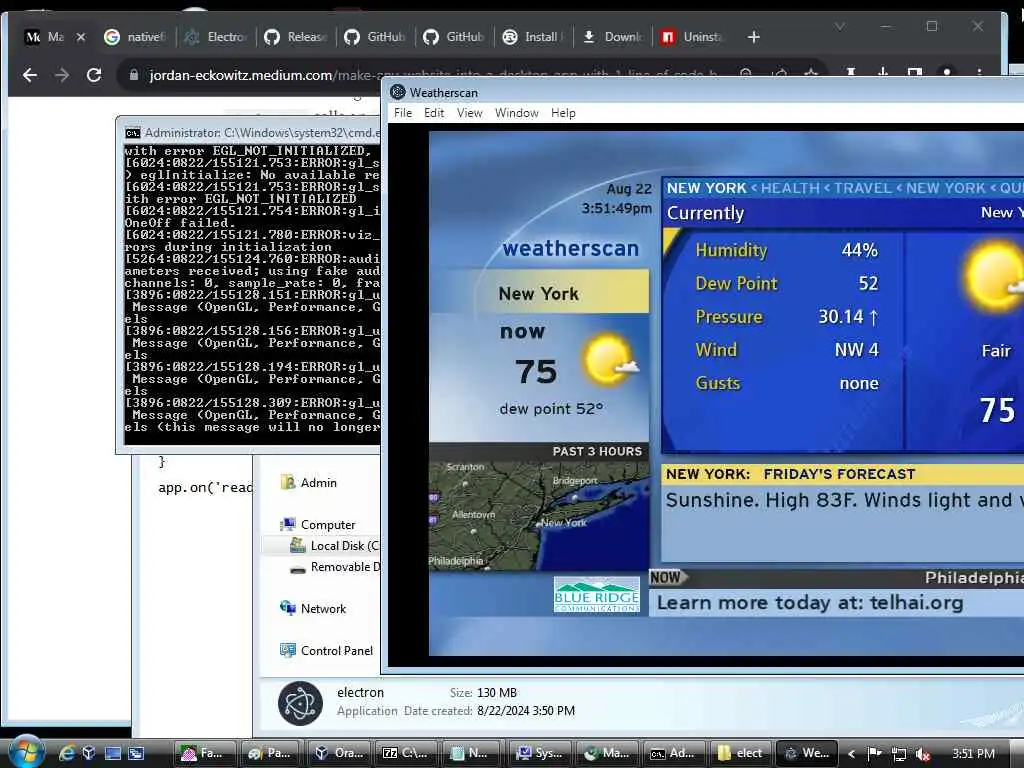Image resolution: width=1024 pixels, height=768 pixels.
Task: Select the Admin folder in Explorer
Action: point(309,483)
